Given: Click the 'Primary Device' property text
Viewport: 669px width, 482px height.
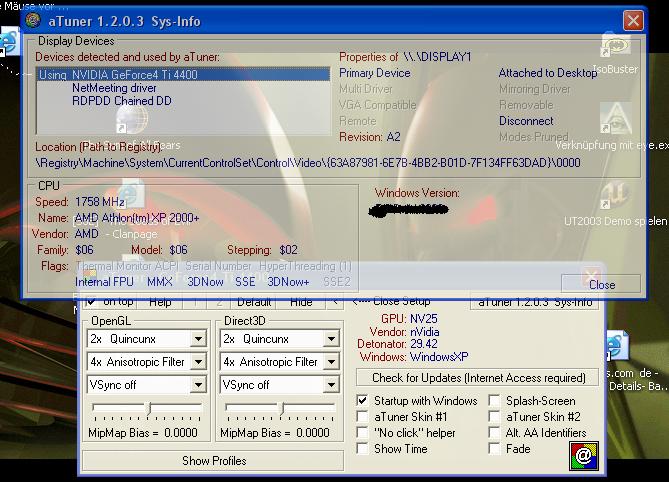Looking at the screenshot, I should click(375, 73).
